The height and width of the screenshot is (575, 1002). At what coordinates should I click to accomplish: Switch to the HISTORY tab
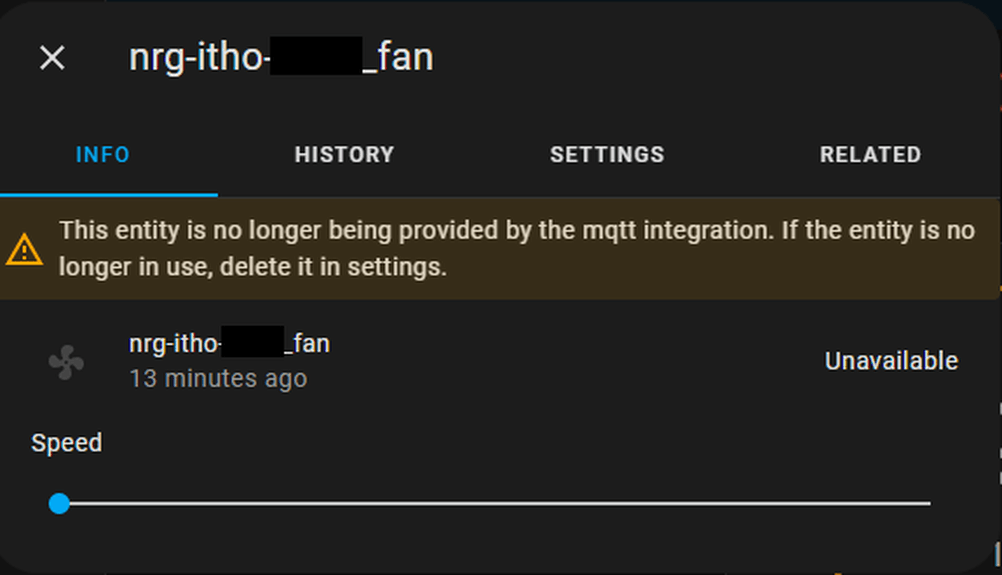344,155
